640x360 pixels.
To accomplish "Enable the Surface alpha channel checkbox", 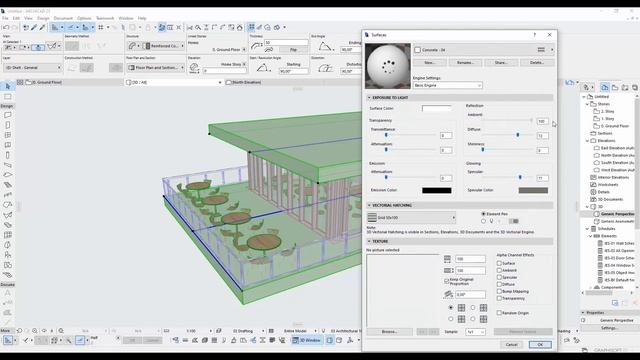I will (x=499, y=264).
